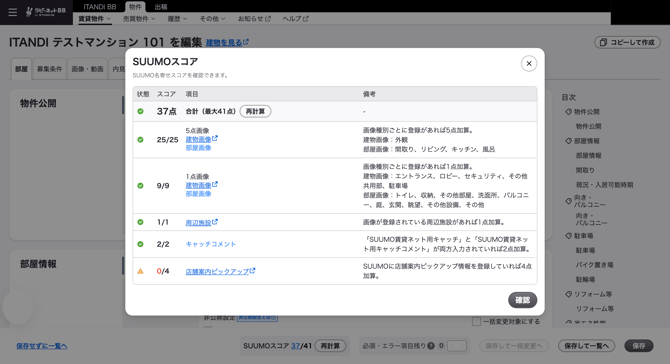
Task: Open the 部屋画像 link in 1点画像 row
Action: [x=198, y=194]
